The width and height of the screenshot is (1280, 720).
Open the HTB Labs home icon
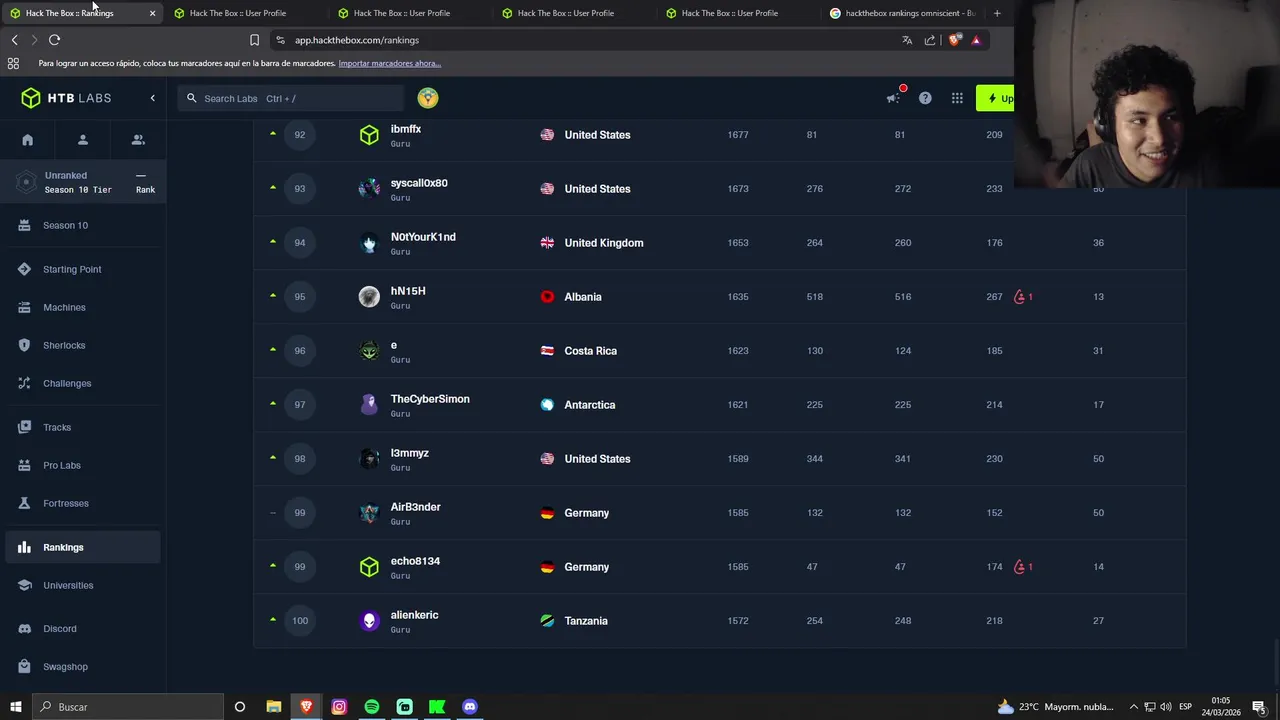click(x=28, y=140)
